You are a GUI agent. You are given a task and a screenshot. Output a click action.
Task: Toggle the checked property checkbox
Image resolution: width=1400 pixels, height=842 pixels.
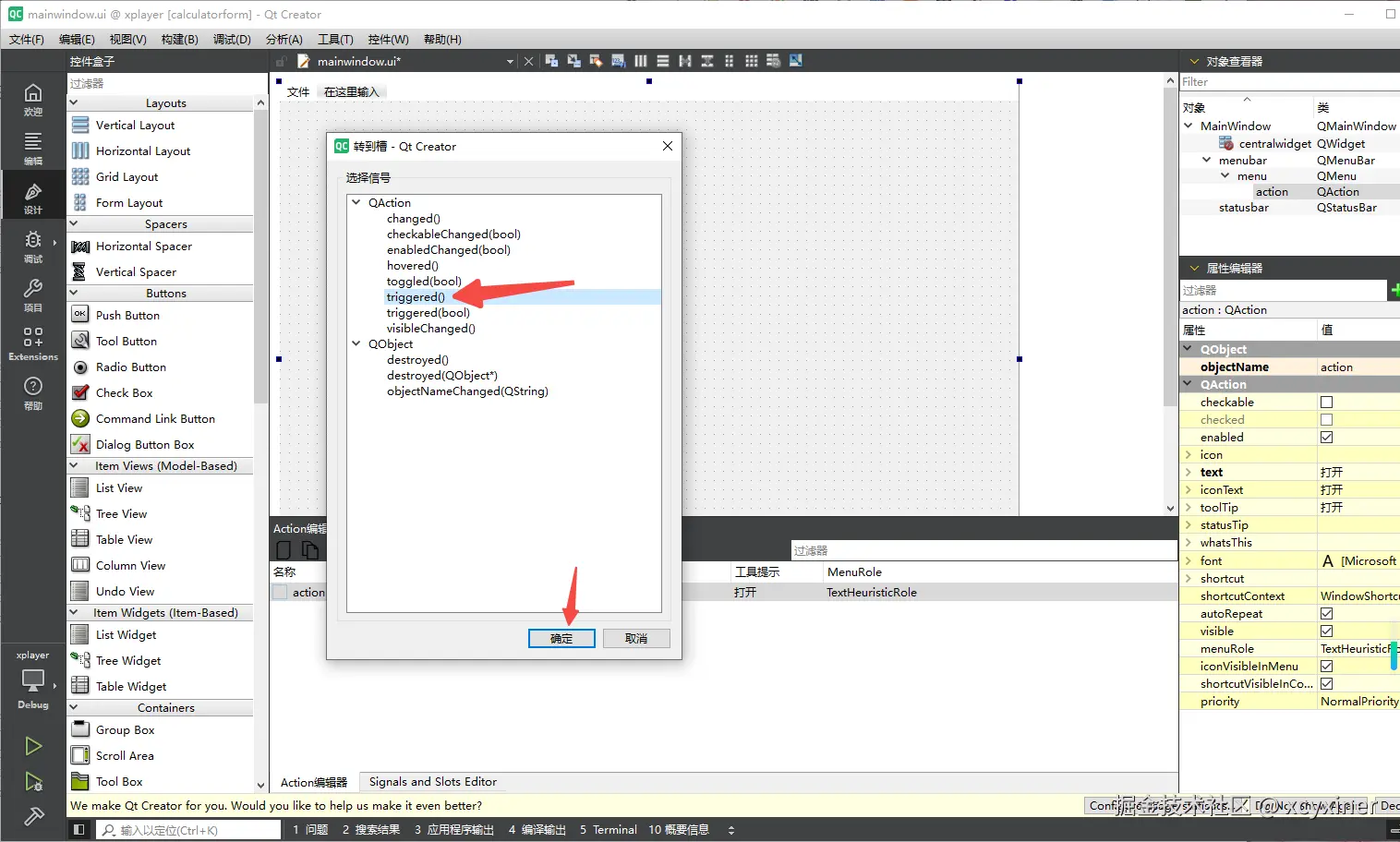pos(1326,420)
